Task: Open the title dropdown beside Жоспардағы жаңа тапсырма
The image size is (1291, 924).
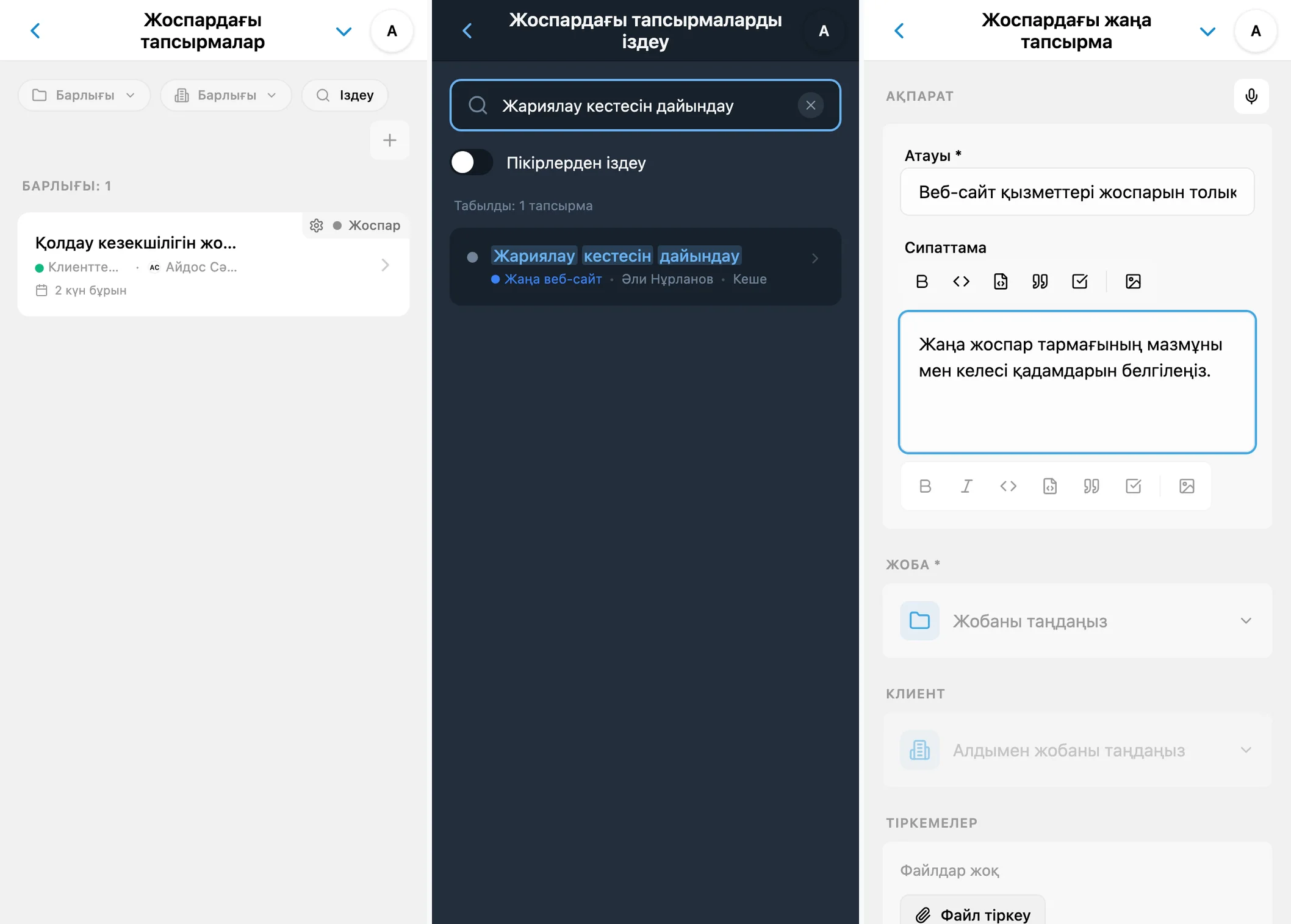Action: pyautogui.click(x=1208, y=31)
